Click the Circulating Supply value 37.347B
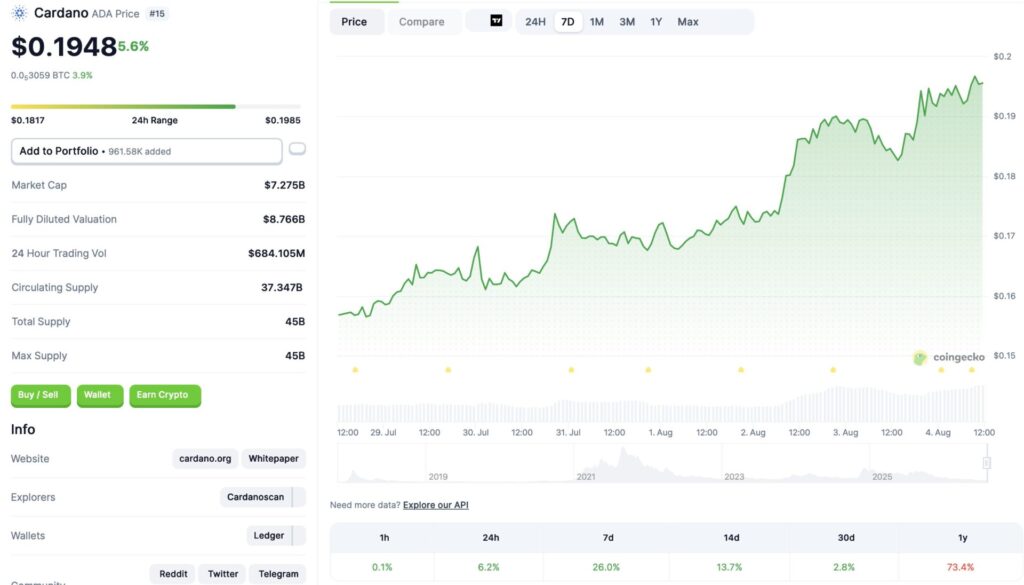 281,287
